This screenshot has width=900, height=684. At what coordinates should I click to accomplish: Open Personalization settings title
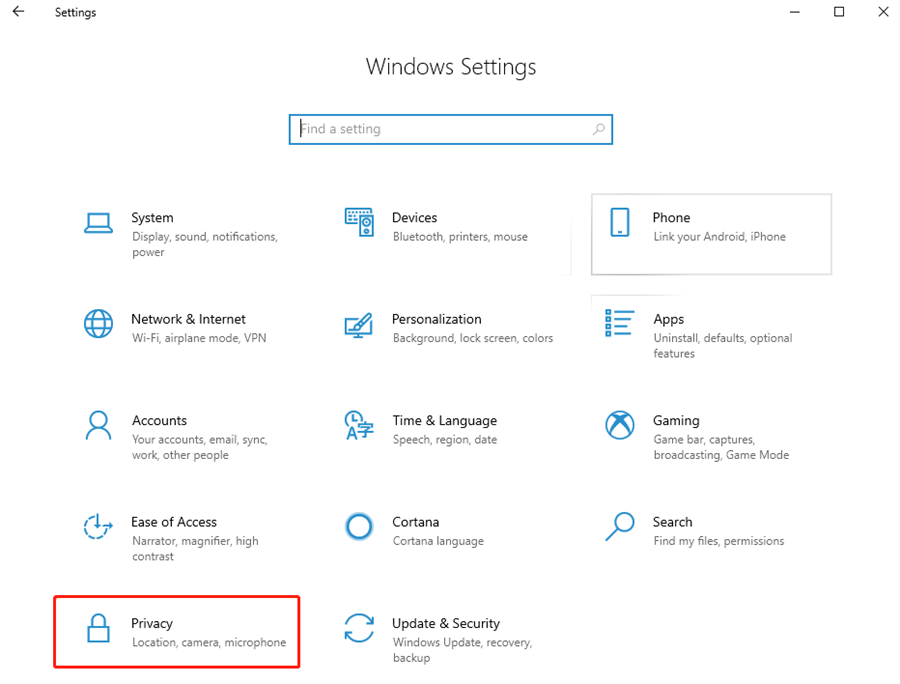pyautogui.click(x=437, y=319)
